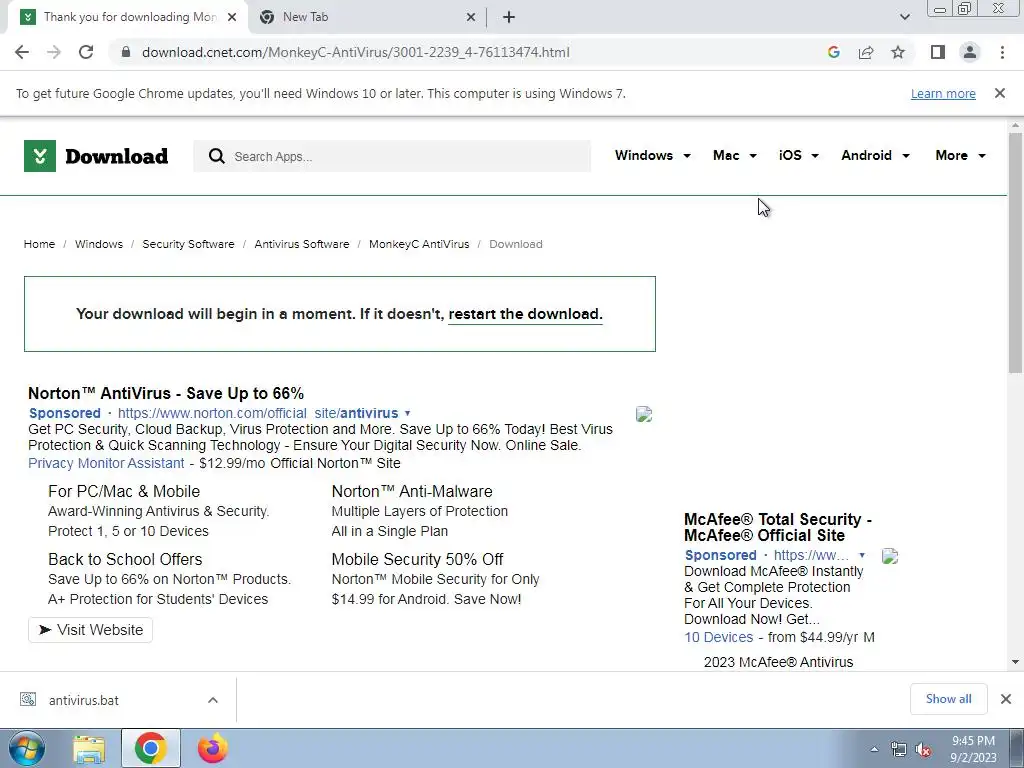
Task: Open the 10 Devices McAfee link
Action: (x=718, y=637)
